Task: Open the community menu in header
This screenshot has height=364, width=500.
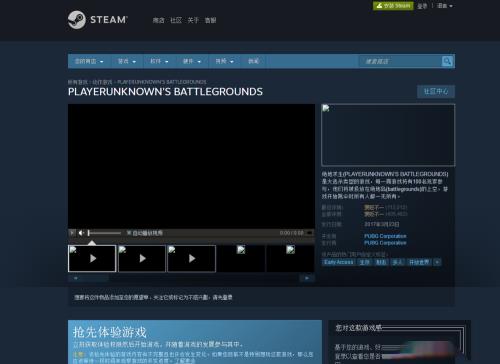Action: point(176,20)
